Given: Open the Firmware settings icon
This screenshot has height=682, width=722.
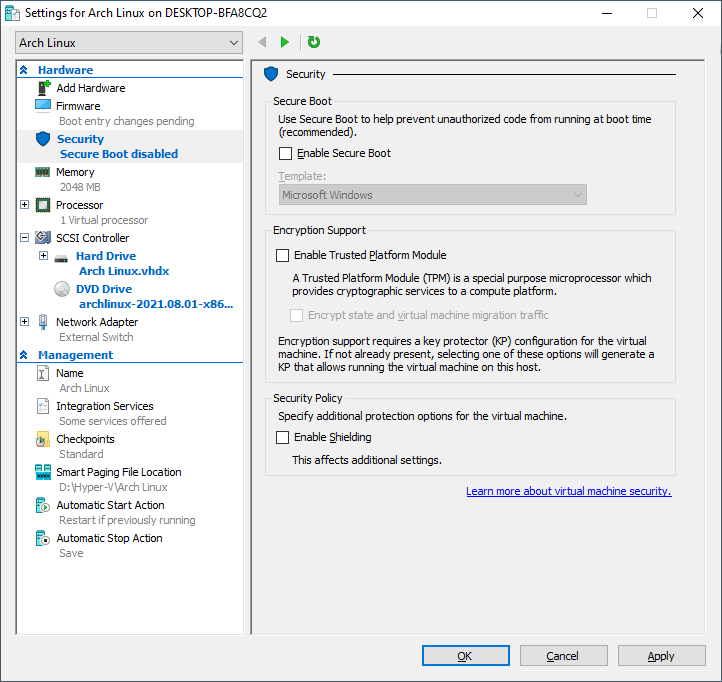Looking at the screenshot, I should (x=43, y=105).
